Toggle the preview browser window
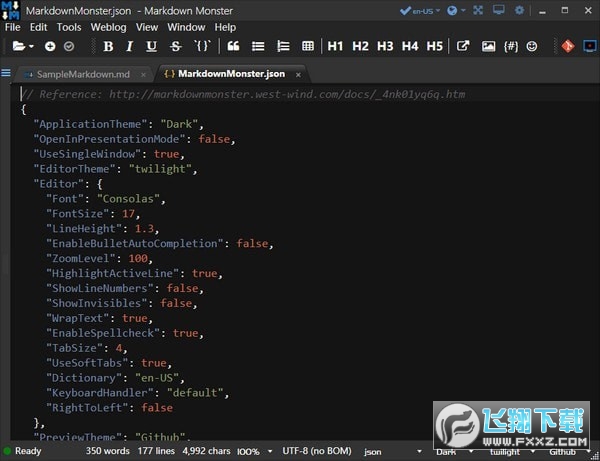 point(590,46)
